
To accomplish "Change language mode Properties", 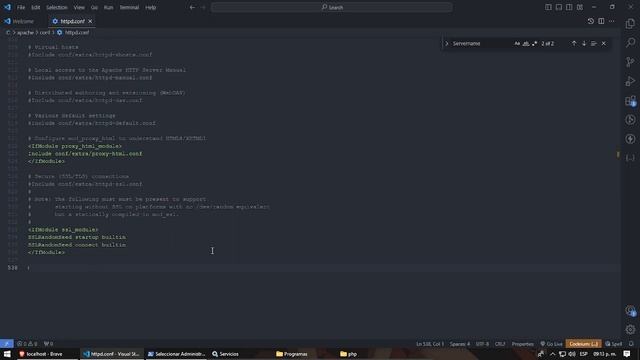I will pos(522,344).
